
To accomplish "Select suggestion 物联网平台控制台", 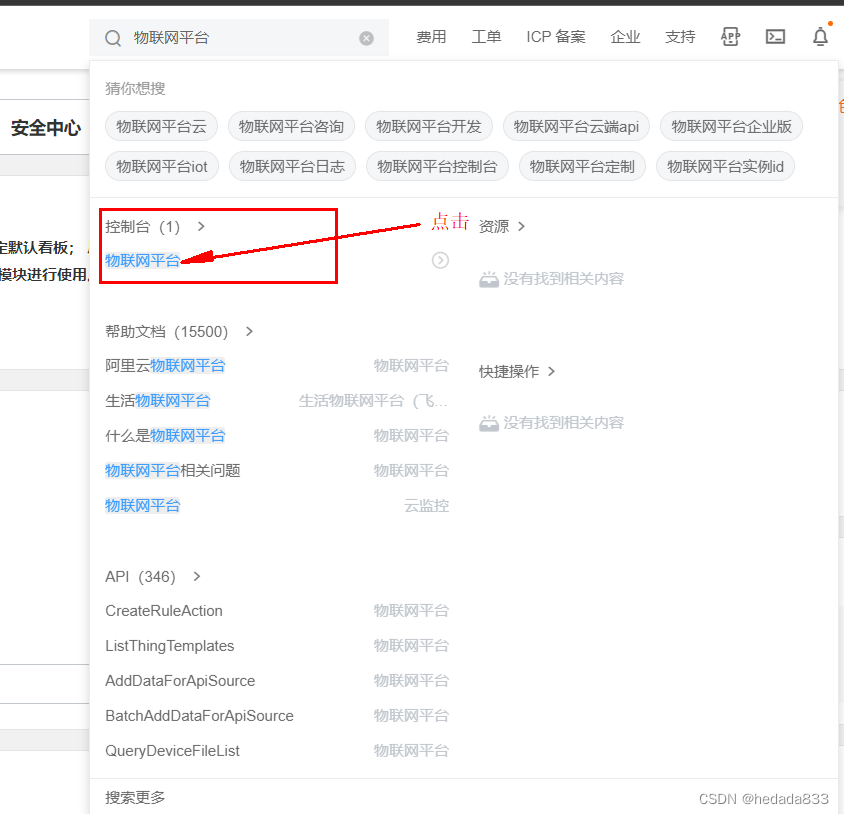I will 437,167.
